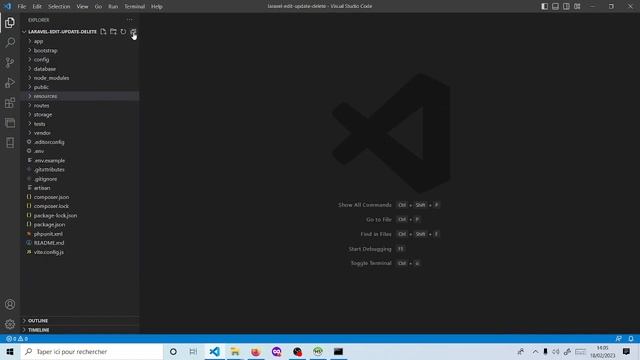This screenshot has height=360, width=640.
Task: Open File Explorer from taskbar
Action: click(235, 351)
